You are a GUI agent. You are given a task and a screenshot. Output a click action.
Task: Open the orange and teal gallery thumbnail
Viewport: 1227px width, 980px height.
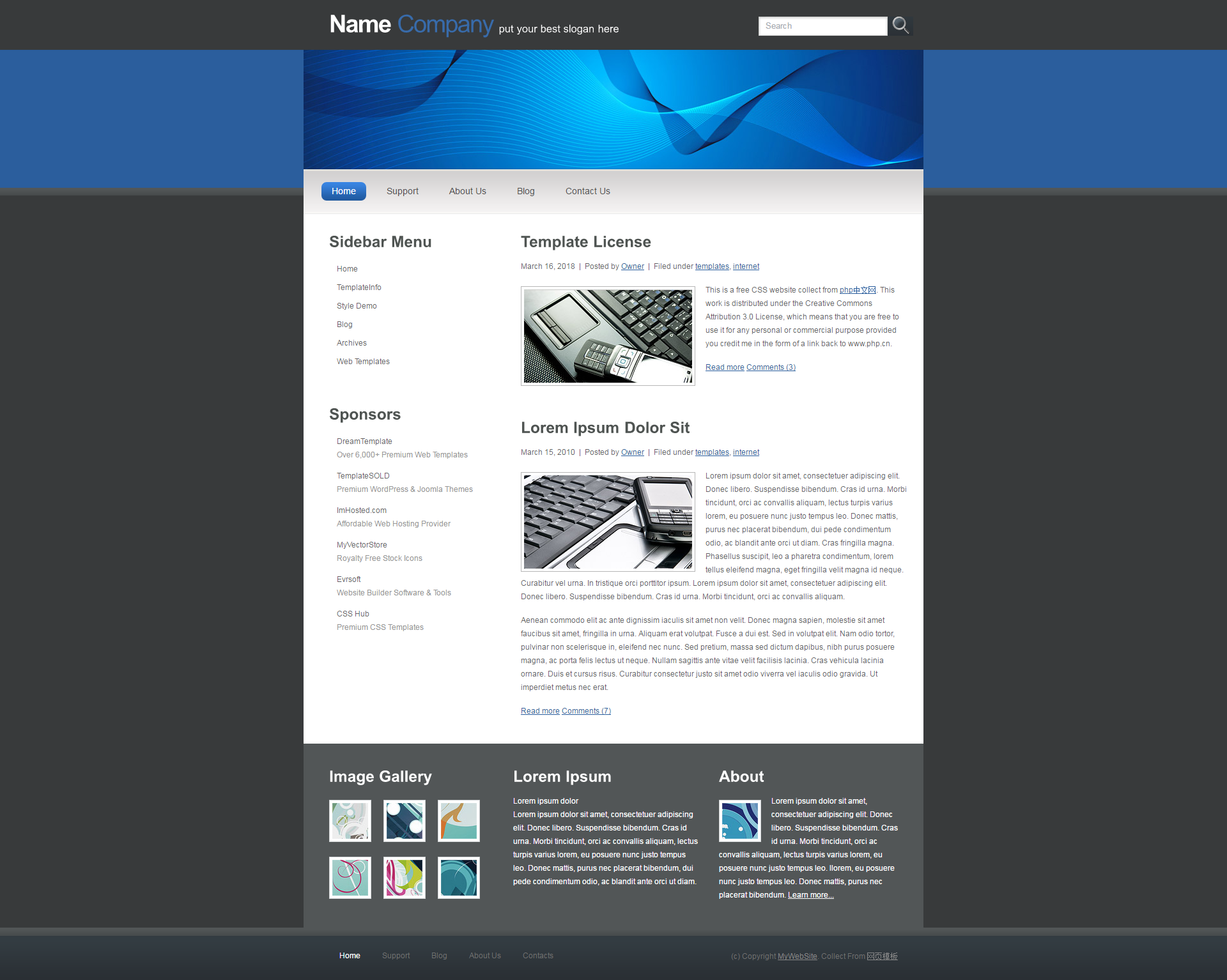pyautogui.click(x=459, y=821)
